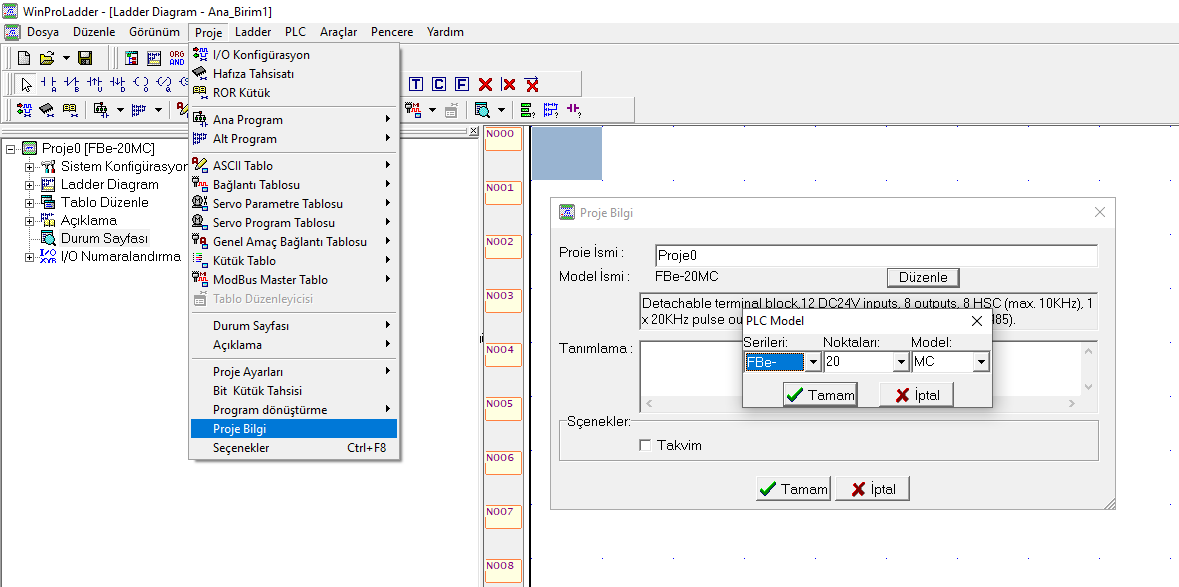Click the Counter C function icon
The height and width of the screenshot is (587, 1179).
tap(439, 84)
